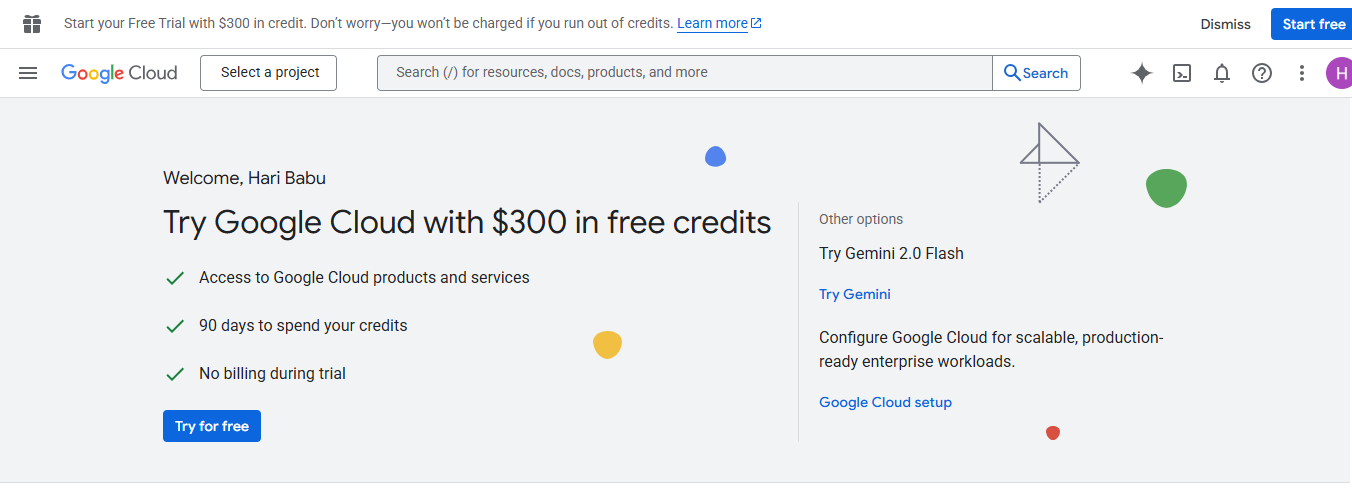
Task: Click the Start free button
Action: coord(1313,24)
